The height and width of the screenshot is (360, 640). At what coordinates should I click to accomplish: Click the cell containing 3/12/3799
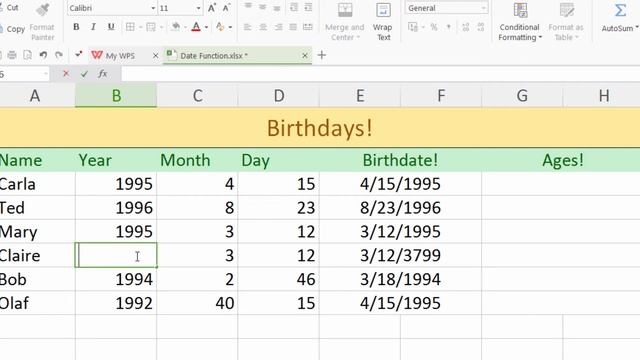click(x=400, y=256)
